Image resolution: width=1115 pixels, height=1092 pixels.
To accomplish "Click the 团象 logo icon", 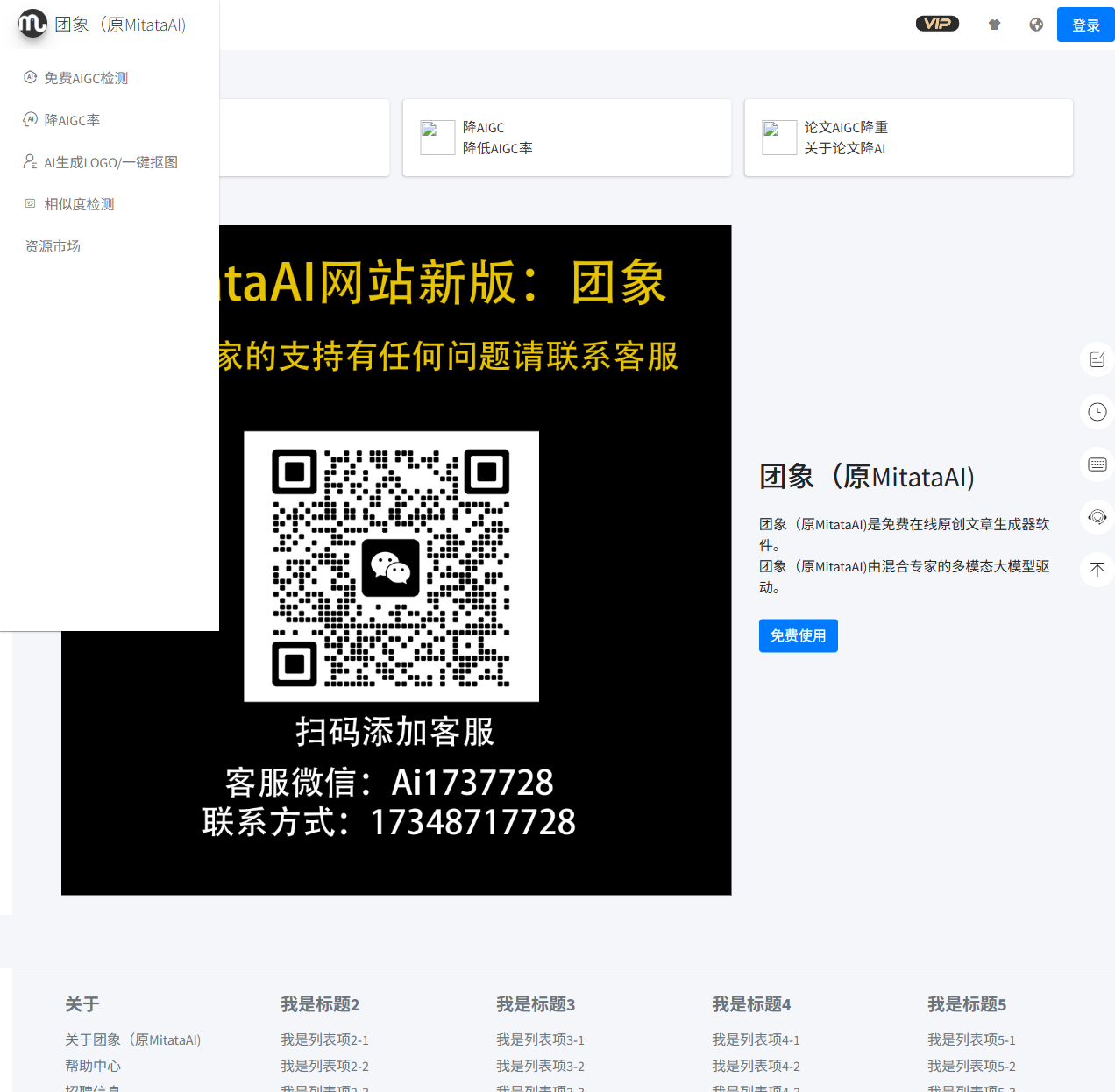I will pyautogui.click(x=32, y=24).
